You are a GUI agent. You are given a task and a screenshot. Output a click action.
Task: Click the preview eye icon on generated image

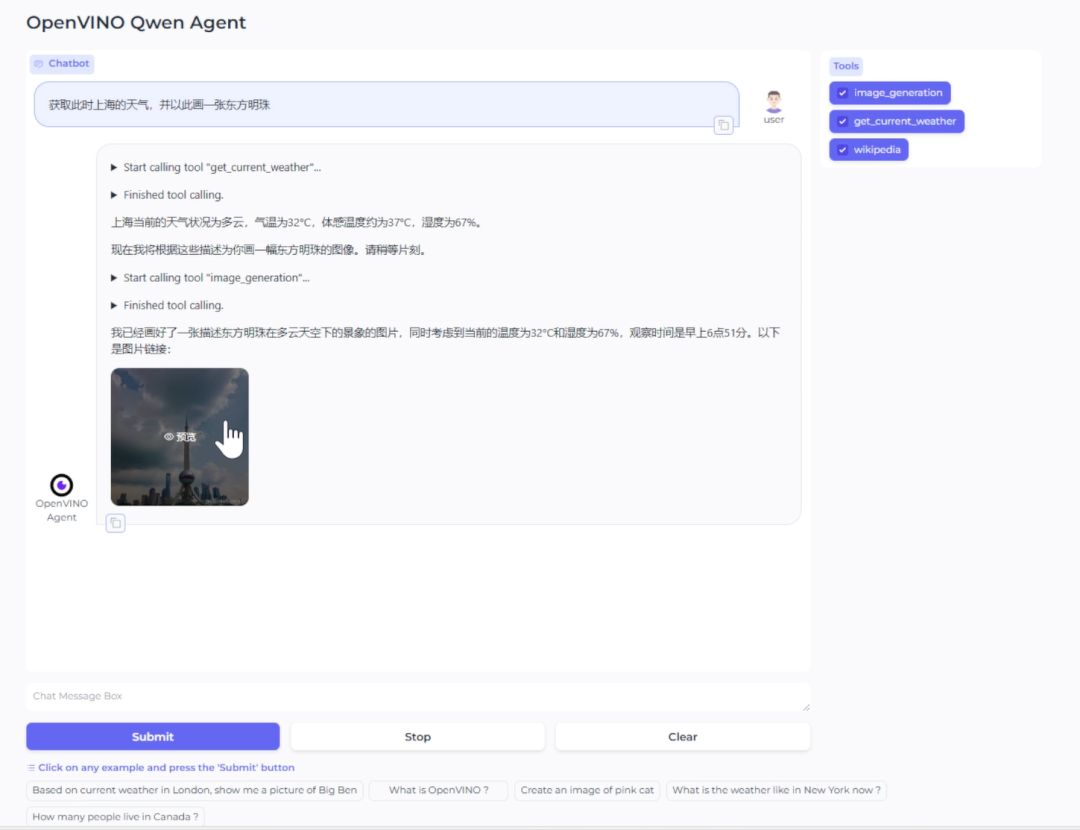[169, 437]
